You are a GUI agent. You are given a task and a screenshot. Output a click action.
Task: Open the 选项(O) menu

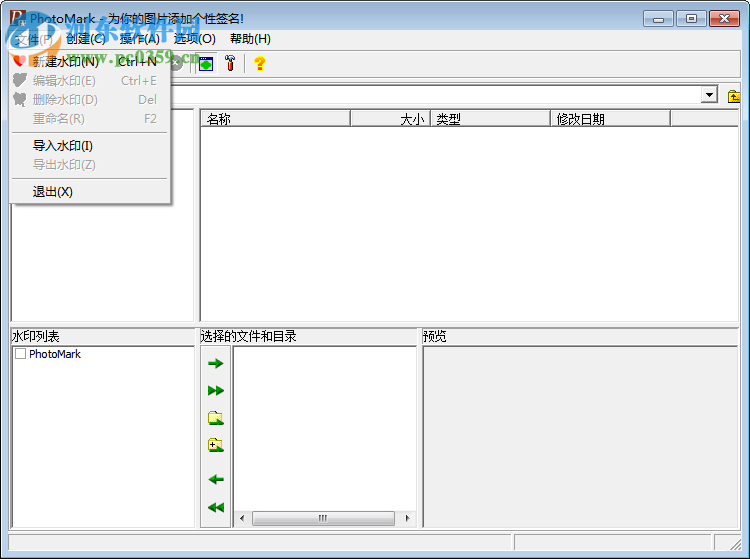coord(194,39)
